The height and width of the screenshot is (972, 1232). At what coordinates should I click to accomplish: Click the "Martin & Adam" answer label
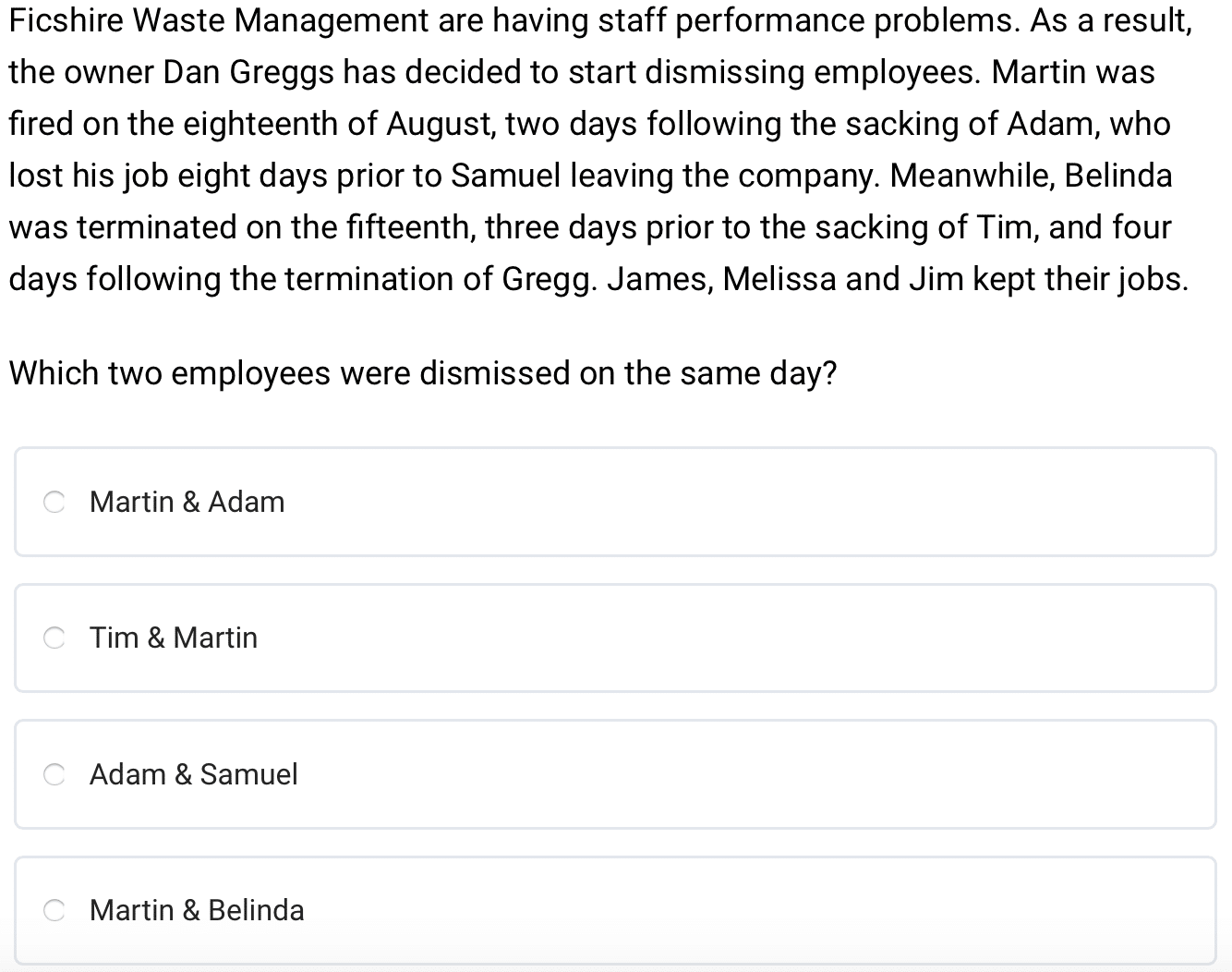[x=187, y=502]
